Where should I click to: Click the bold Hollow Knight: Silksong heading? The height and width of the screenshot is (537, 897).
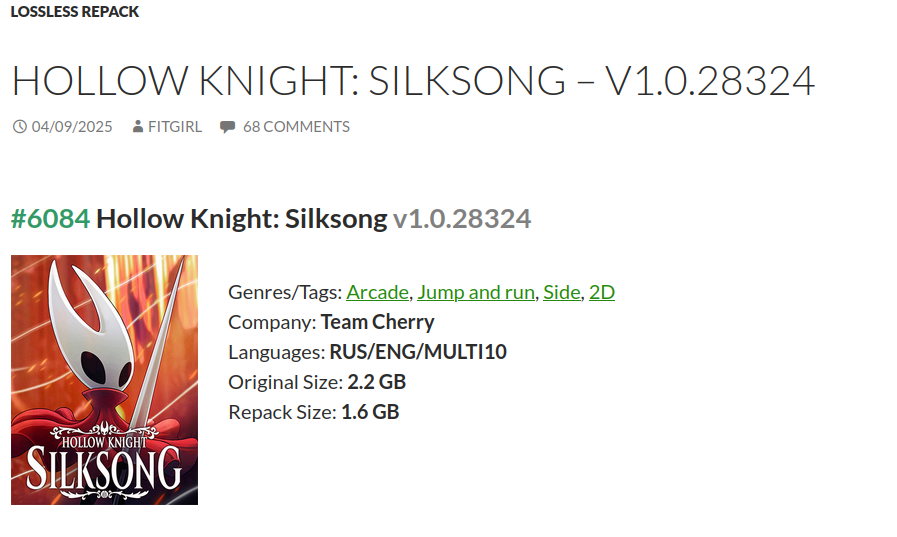[241, 219]
